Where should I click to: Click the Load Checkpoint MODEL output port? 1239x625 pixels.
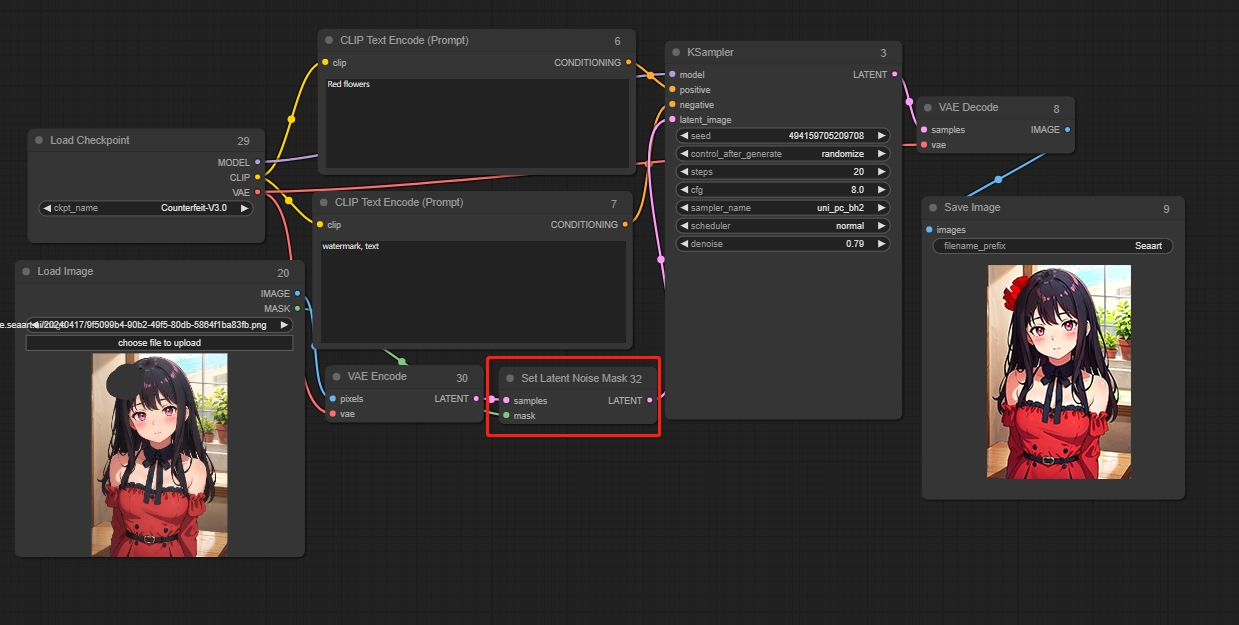[x=258, y=162]
